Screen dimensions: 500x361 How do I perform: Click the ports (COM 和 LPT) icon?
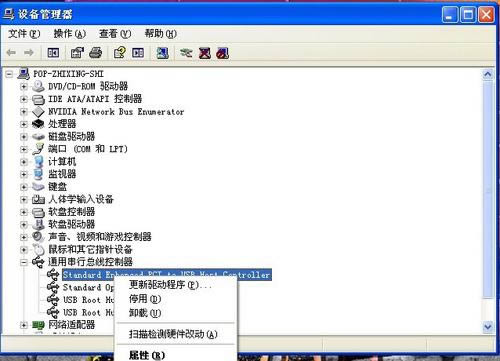(x=38, y=149)
